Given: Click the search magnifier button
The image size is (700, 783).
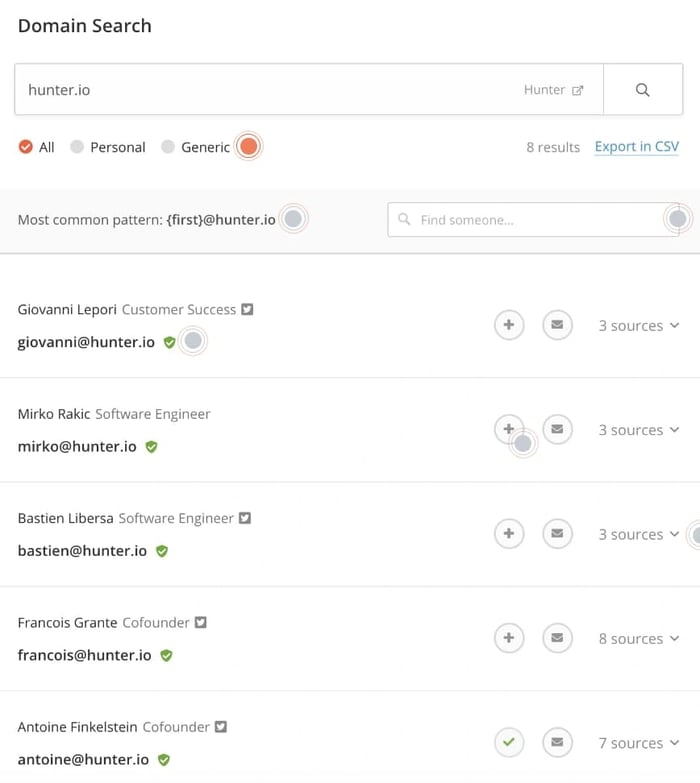Looking at the screenshot, I should tap(642, 90).
